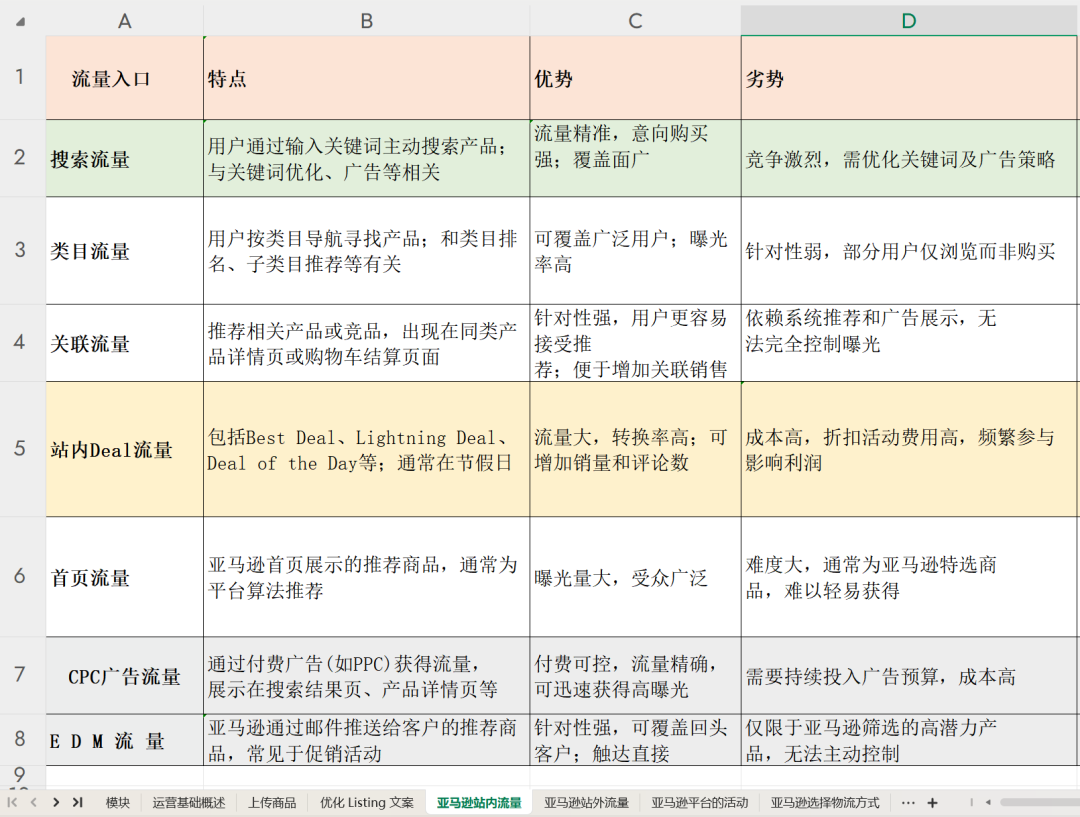This screenshot has height=817, width=1080.
Task: Select row 7 header
Action: coord(21,675)
